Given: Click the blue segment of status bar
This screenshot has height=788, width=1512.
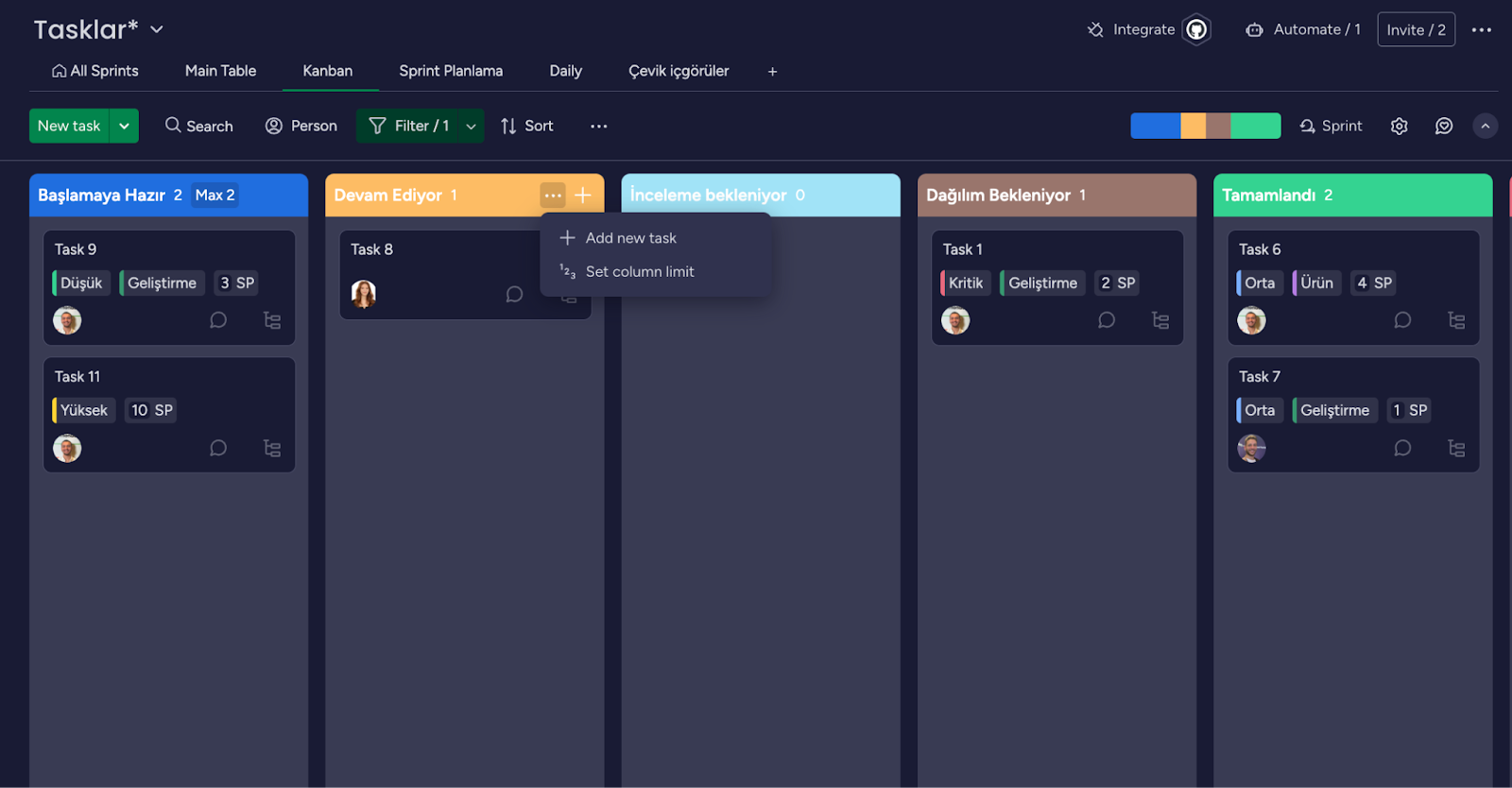Looking at the screenshot, I should [x=1156, y=127].
